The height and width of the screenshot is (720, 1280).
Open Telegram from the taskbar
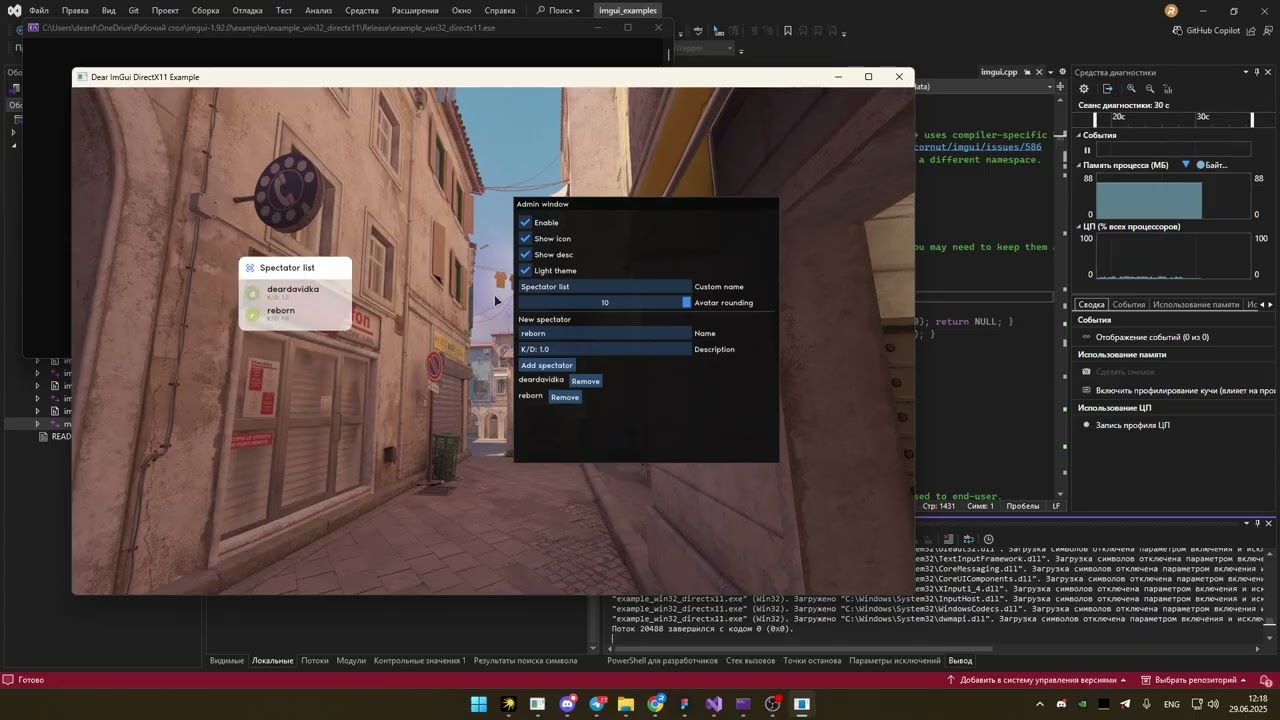597,704
